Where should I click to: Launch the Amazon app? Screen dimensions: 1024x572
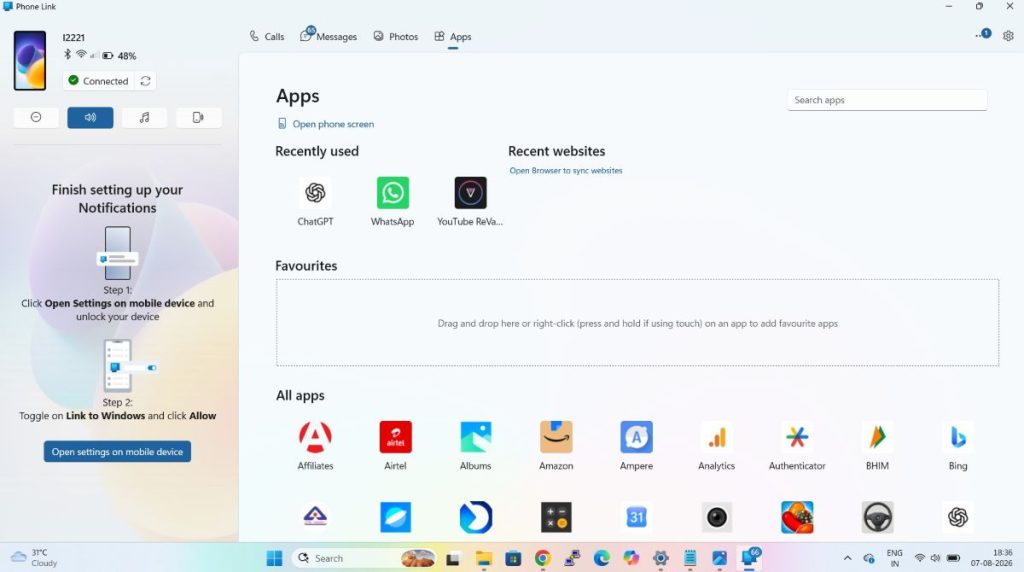(556, 437)
